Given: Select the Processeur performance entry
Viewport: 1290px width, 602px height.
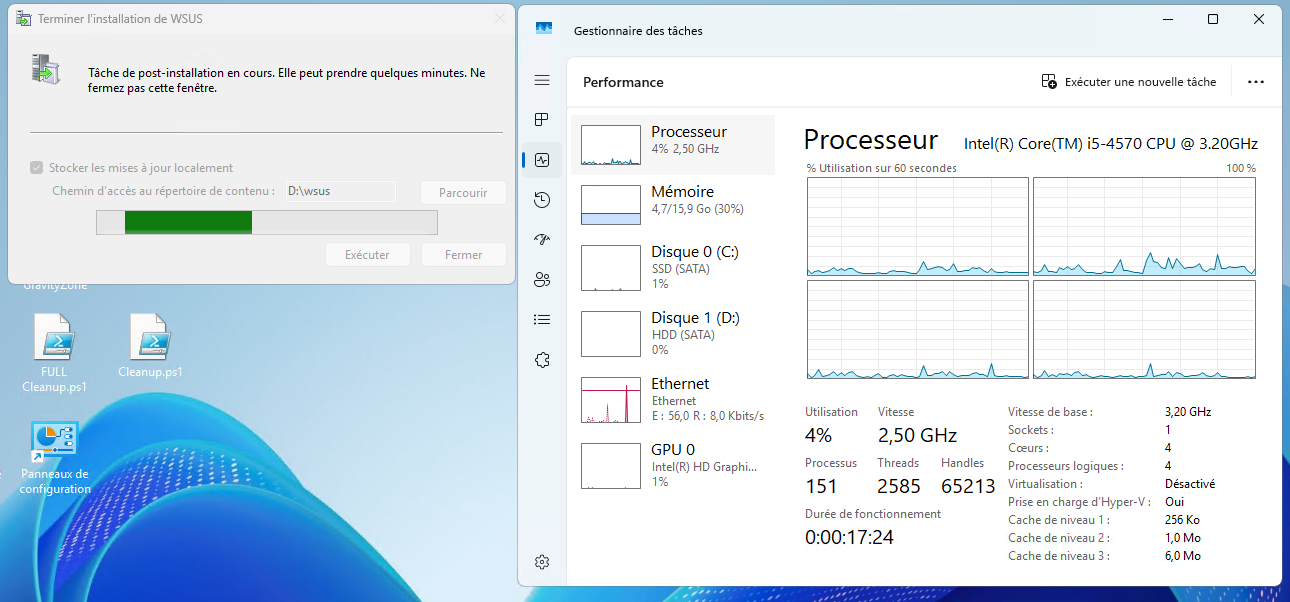Looking at the screenshot, I should tap(673, 145).
